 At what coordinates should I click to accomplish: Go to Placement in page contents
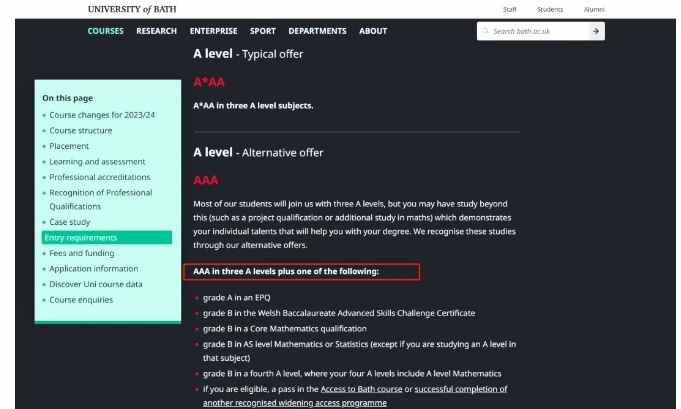69,146
